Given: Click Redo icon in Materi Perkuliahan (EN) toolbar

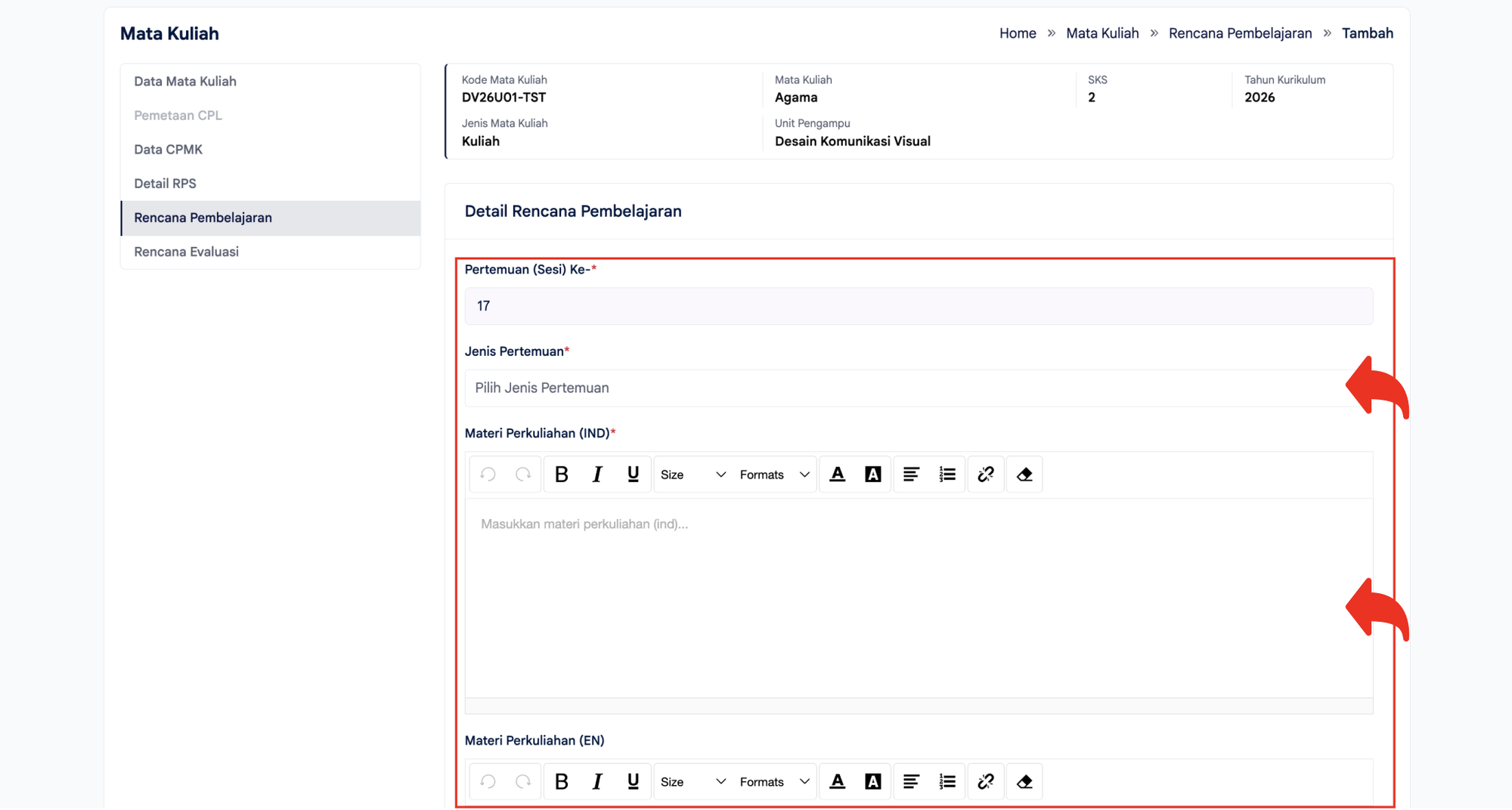Looking at the screenshot, I should (523, 781).
